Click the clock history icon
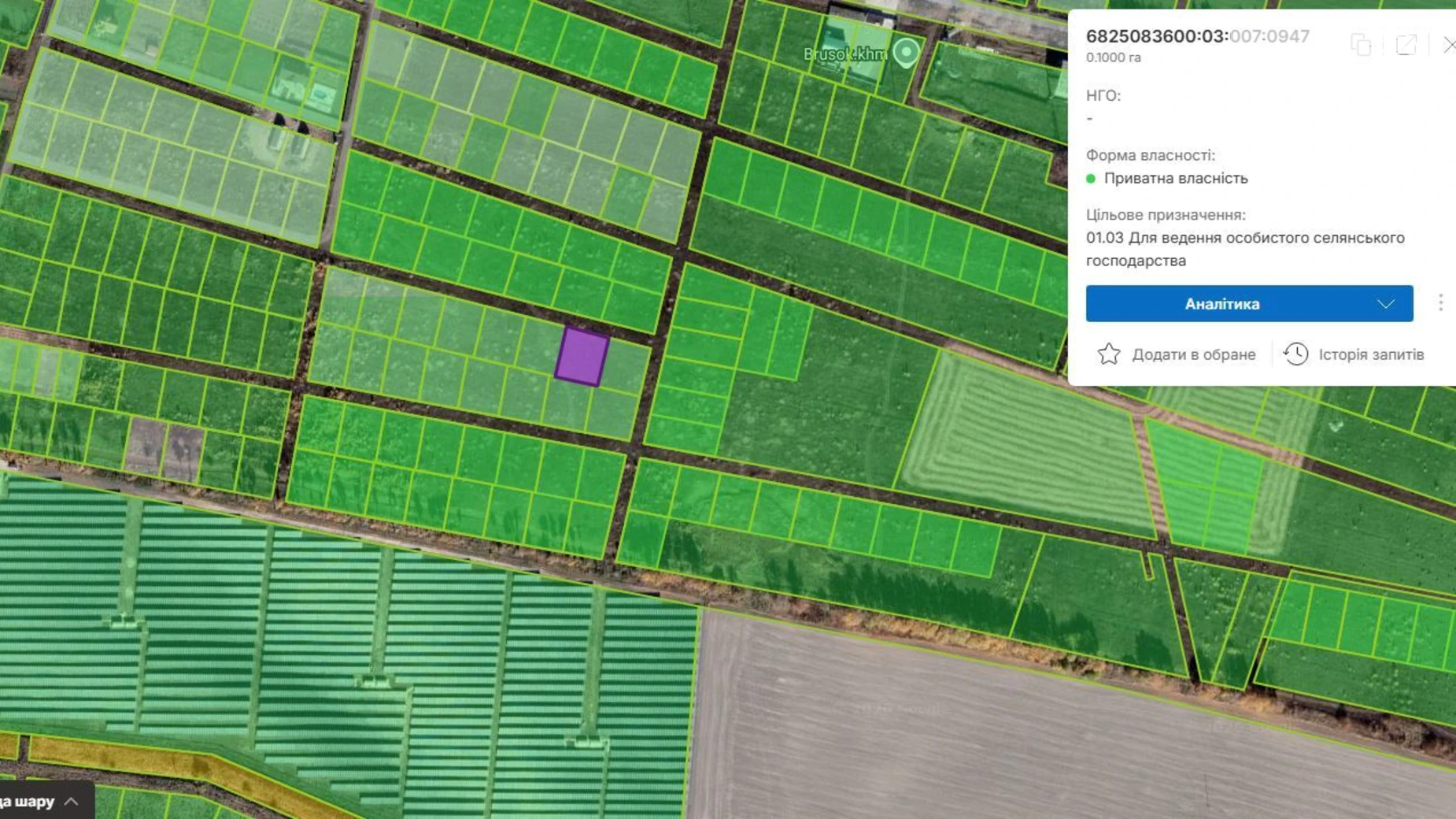The height and width of the screenshot is (819, 1456). [x=1295, y=354]
